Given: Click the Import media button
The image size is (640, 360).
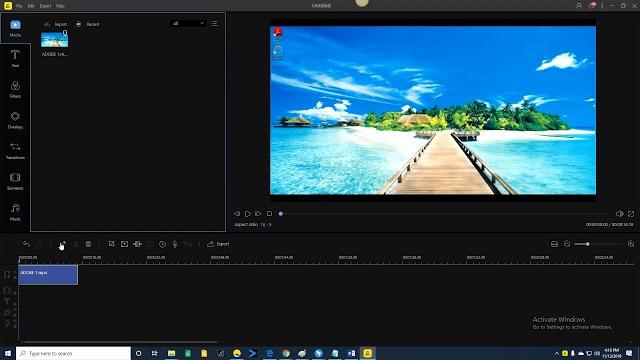Looking at the screenshot, I should 56,24.
